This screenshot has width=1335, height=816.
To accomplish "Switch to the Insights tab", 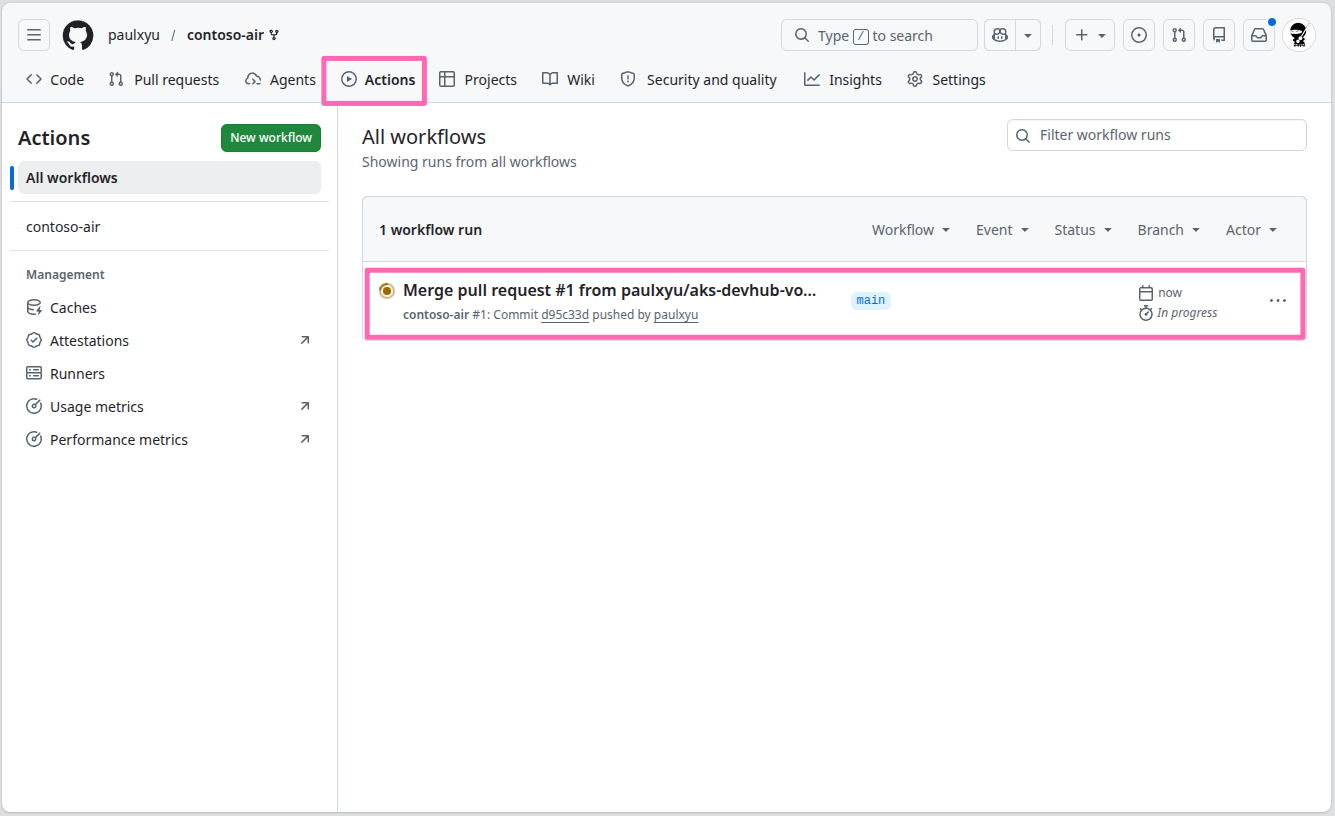I will [x=843, y=80].
